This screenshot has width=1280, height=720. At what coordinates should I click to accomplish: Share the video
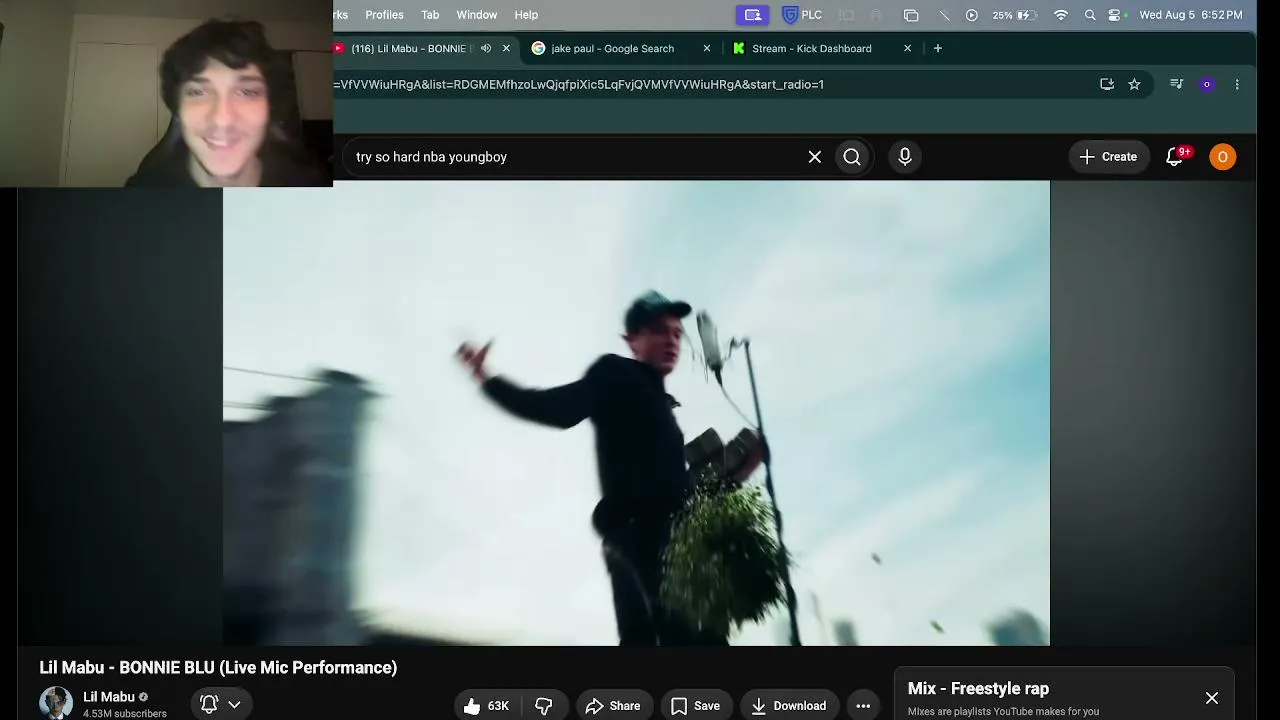[x=613, y=706]
